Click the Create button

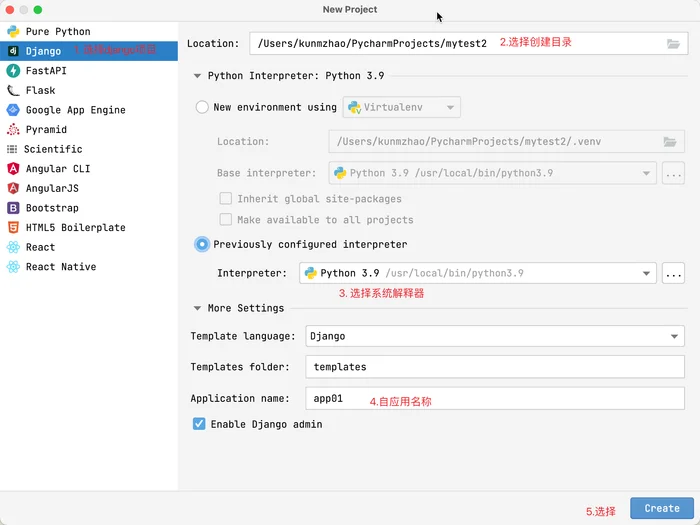pos(662,508)
